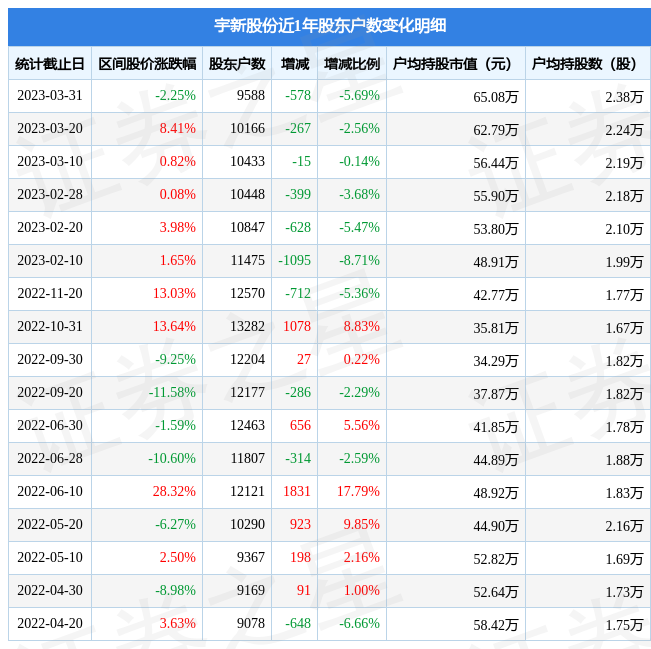Click the price change value 28.32%
The height and width of the screenshot is (649, 651).
[174, 491]
